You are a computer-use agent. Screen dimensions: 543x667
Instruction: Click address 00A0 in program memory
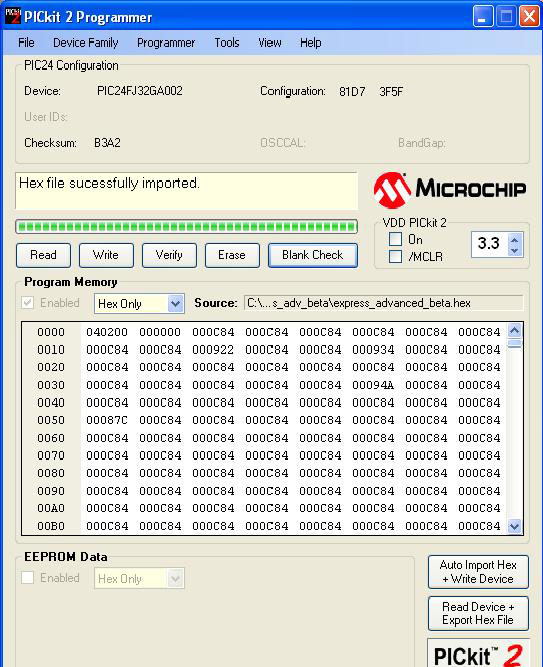[x=51, y=508]
